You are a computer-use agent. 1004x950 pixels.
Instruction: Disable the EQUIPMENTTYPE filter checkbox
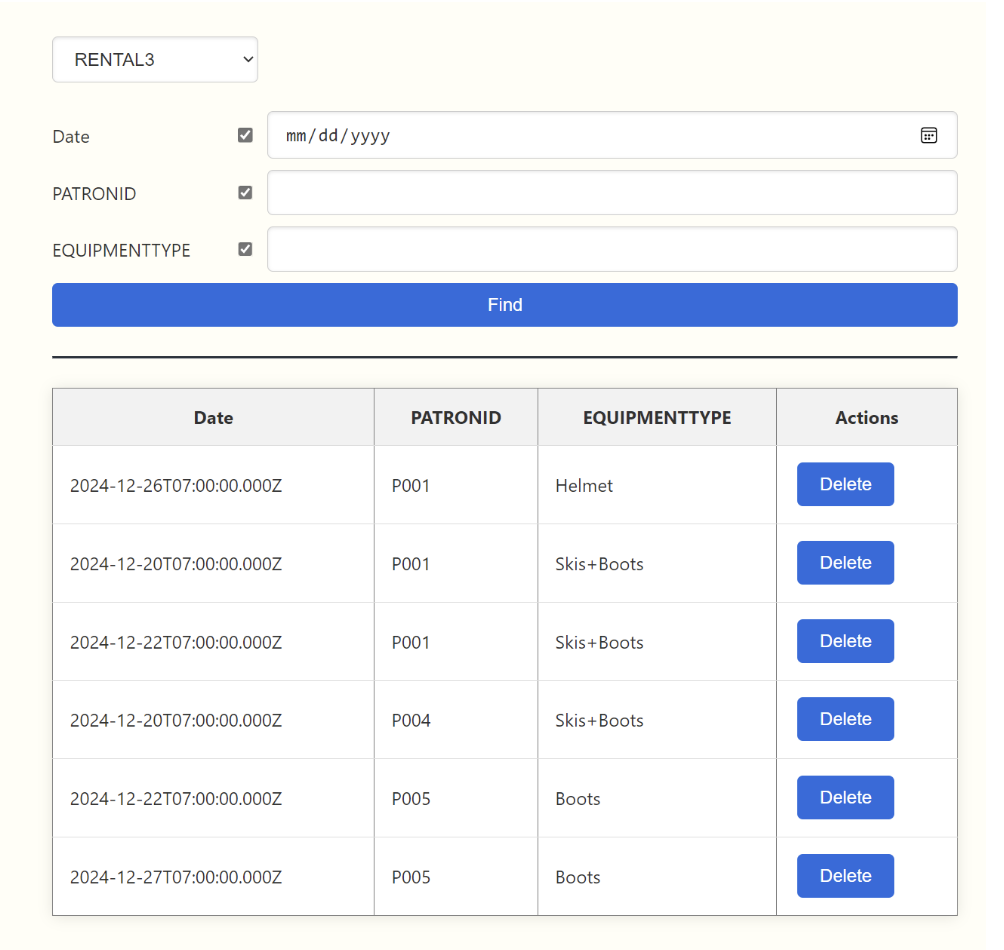(x=245, y=249)
